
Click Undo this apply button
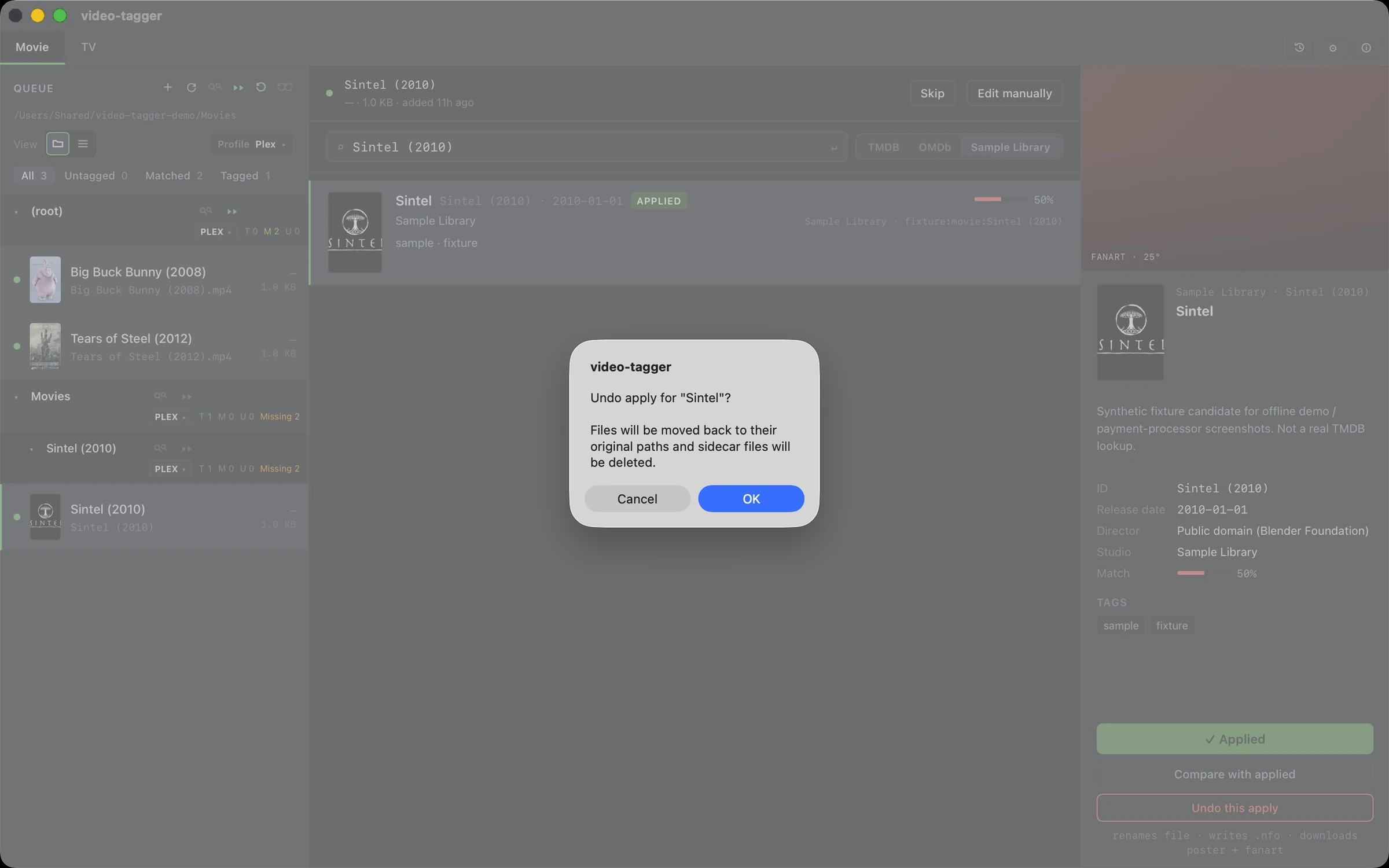(x=1234, y=808)
